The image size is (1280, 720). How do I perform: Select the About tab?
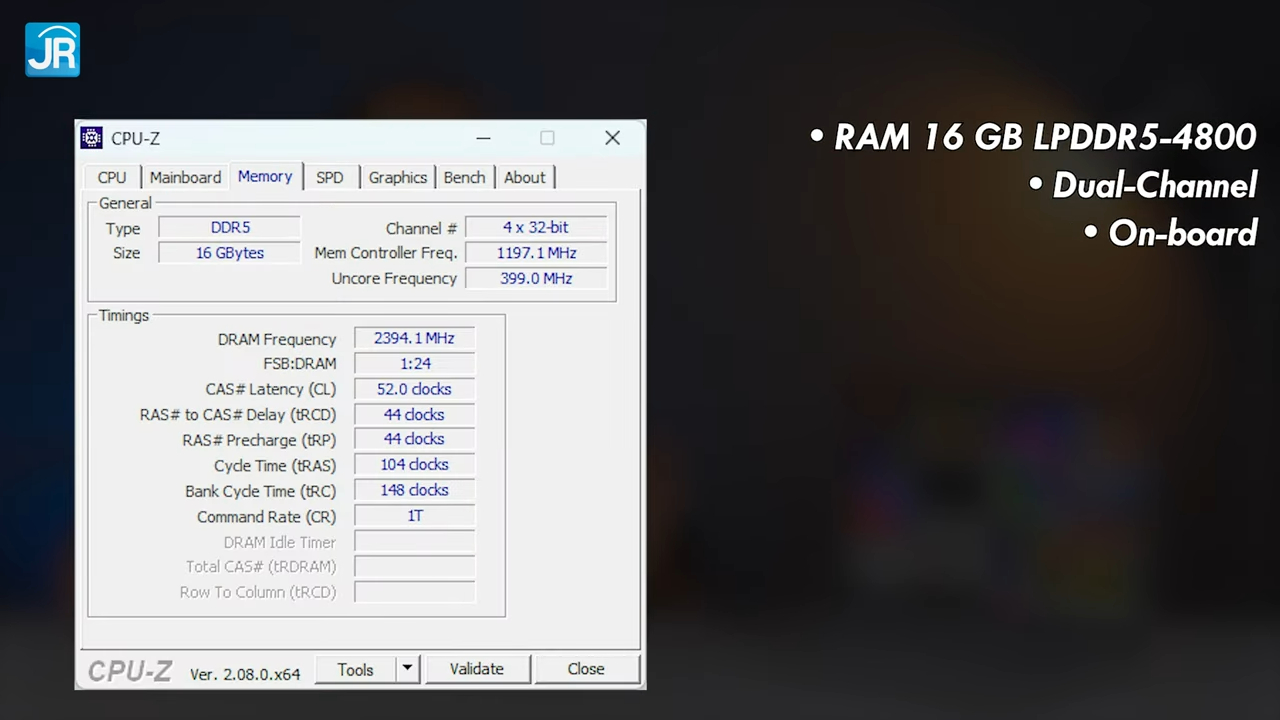point(524,177)
